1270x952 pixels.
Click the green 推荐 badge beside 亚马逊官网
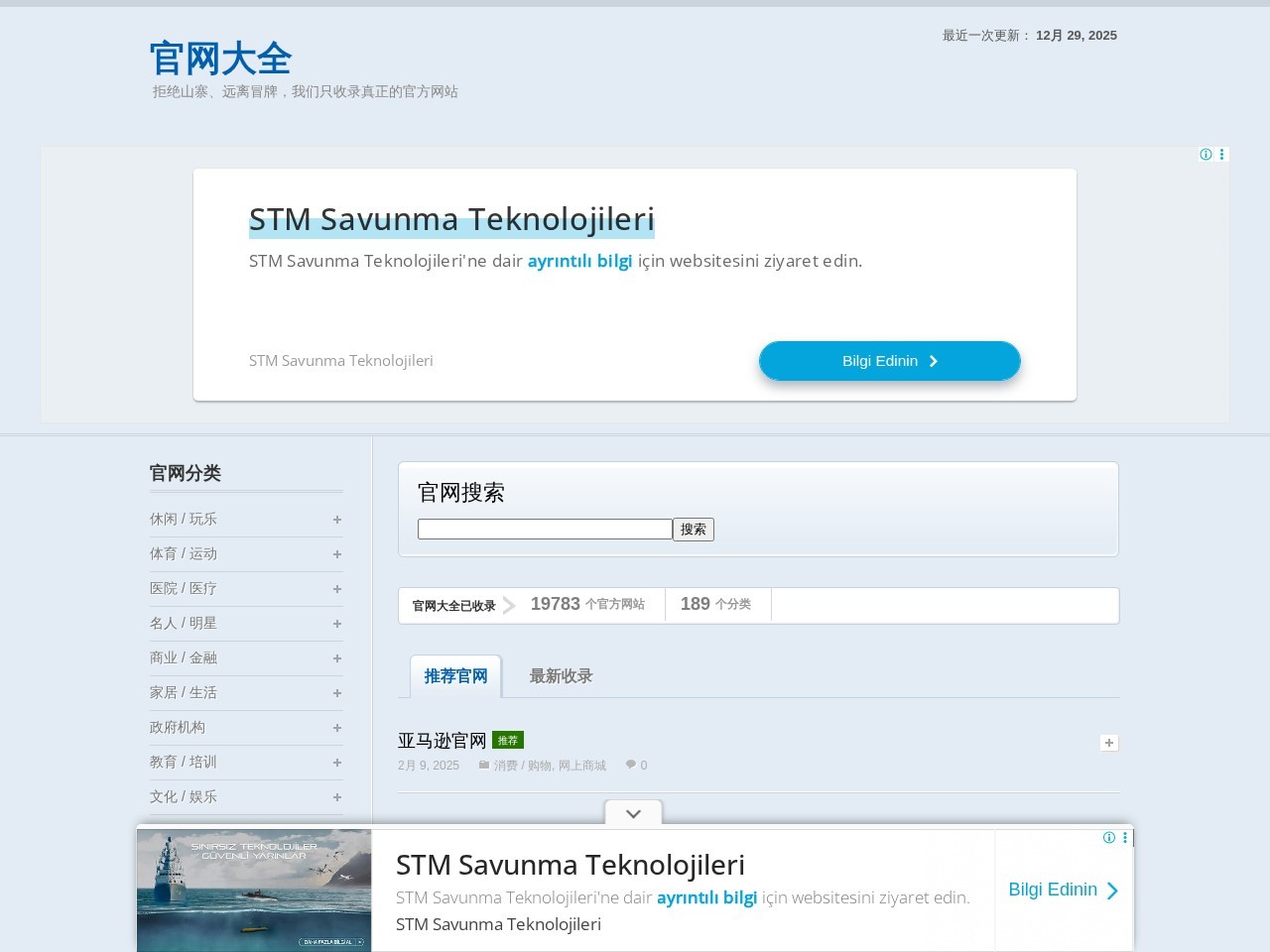click(508, 740)
